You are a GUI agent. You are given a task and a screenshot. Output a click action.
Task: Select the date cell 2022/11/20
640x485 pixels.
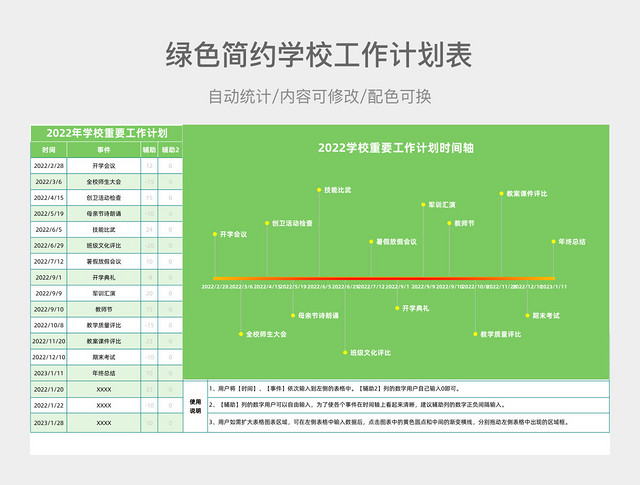click(49, 341)
